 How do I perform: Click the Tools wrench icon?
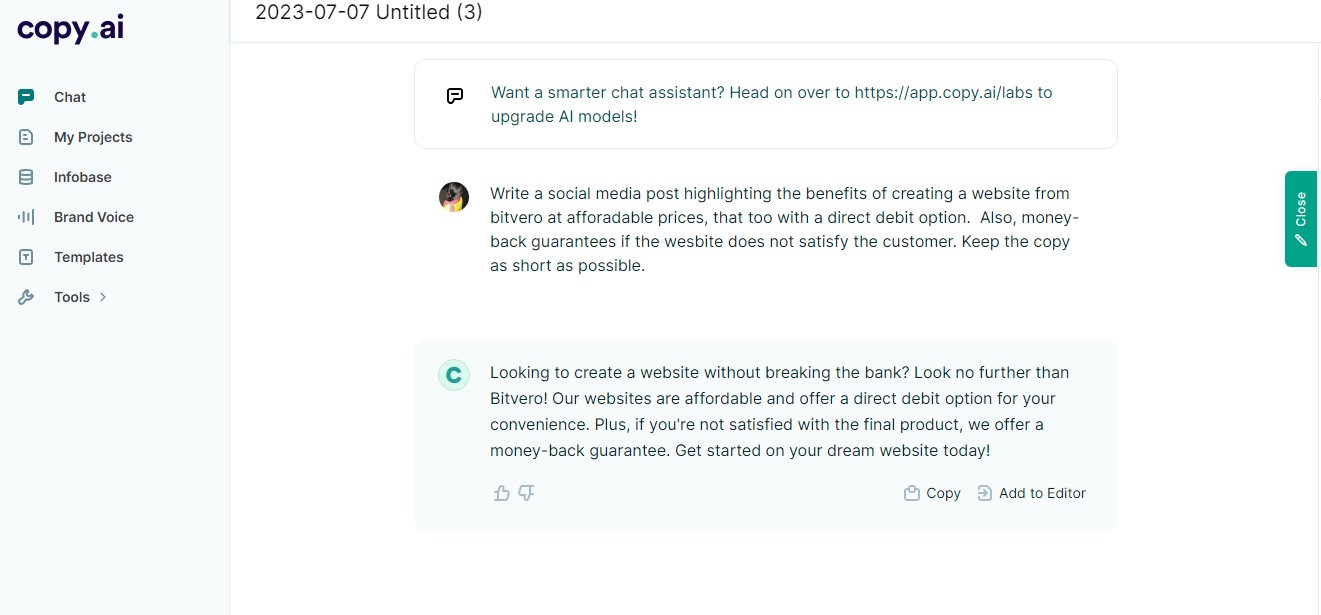[x=26, y=297]
